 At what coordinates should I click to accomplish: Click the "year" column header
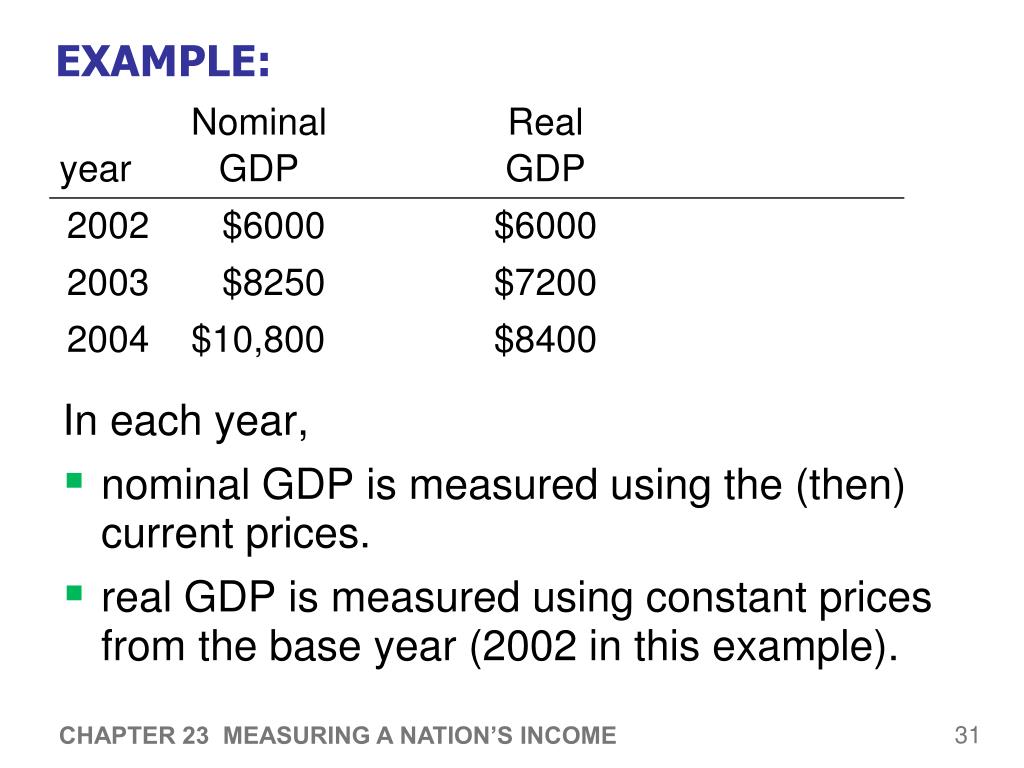tap(95, 169)
